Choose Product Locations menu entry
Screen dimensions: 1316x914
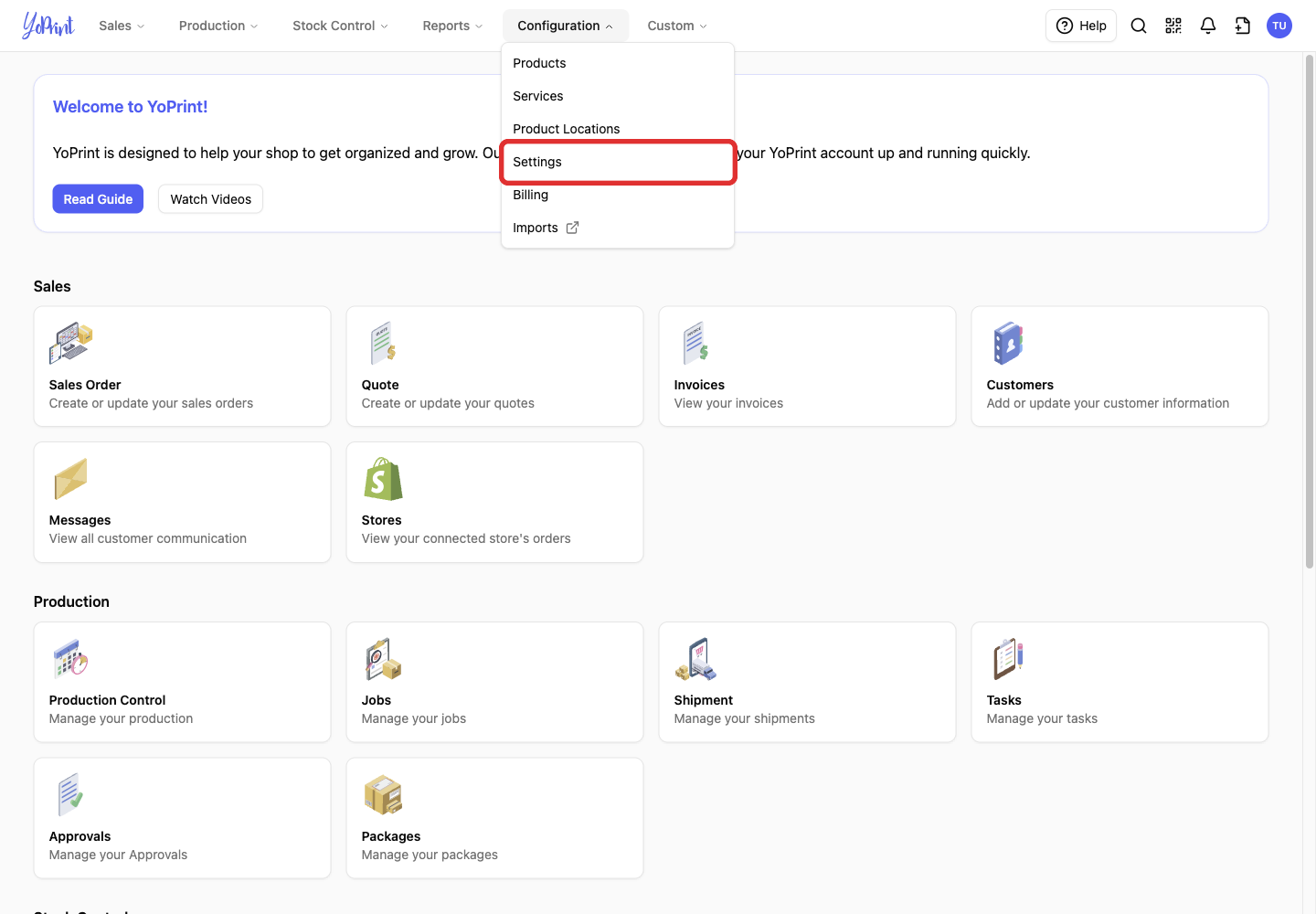tap(618, 129)
